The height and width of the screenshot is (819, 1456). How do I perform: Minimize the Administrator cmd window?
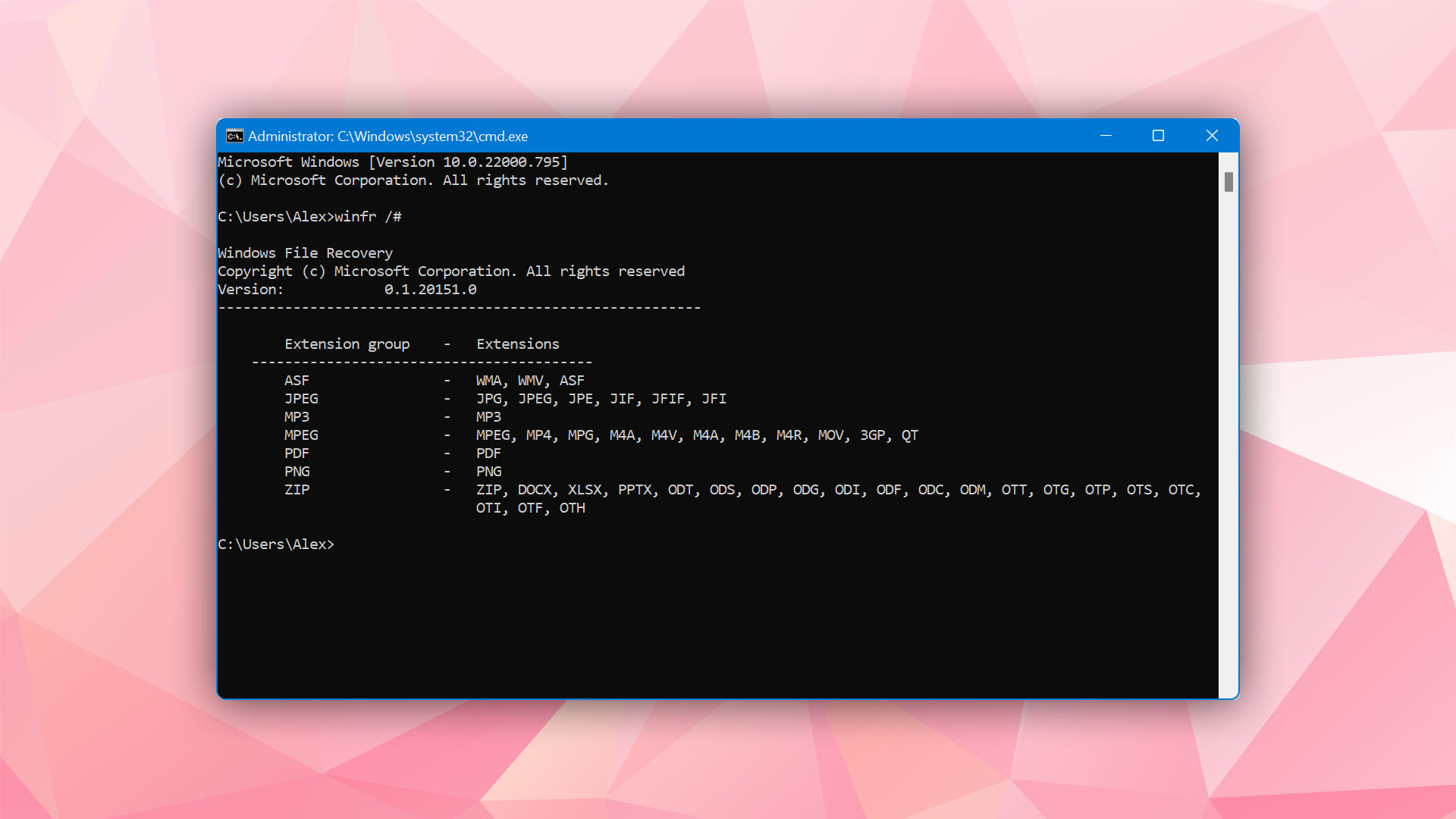1106,136
